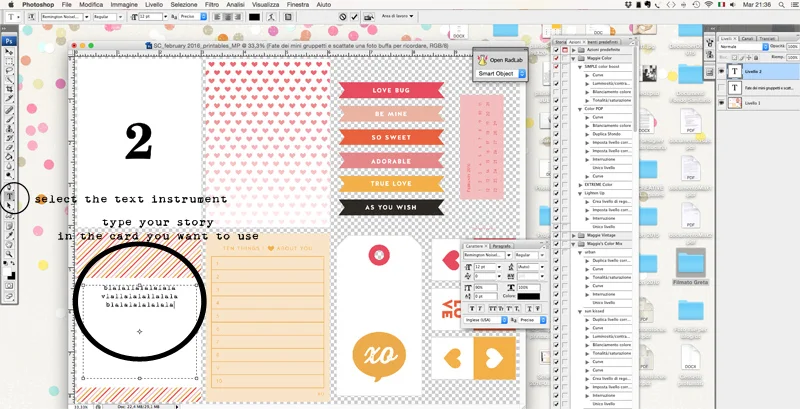
Task: Open the Smart Object dropdown in RadLab panel
Action: (502, 73)
